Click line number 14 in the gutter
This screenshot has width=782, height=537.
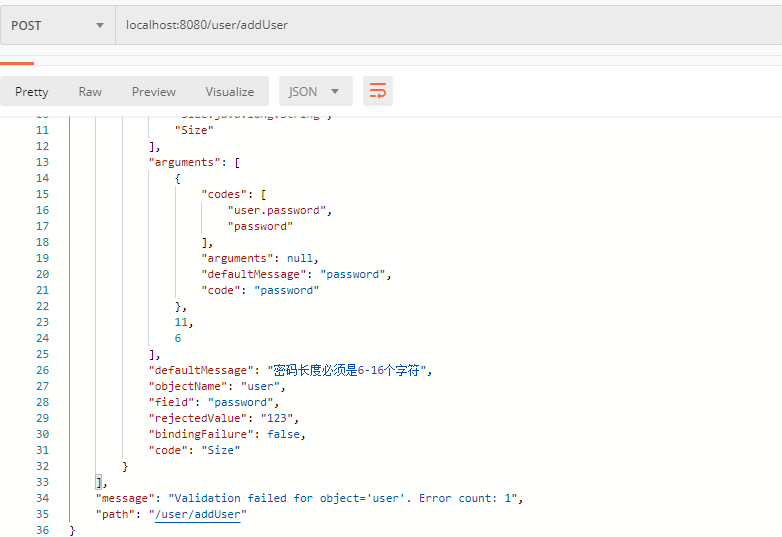coord(42,178)
